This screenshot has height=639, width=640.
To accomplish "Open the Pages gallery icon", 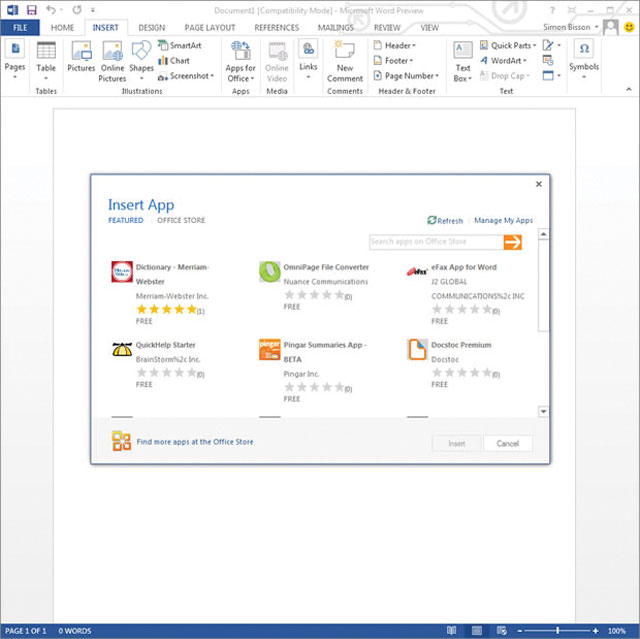I will click(x=15, y=49).
